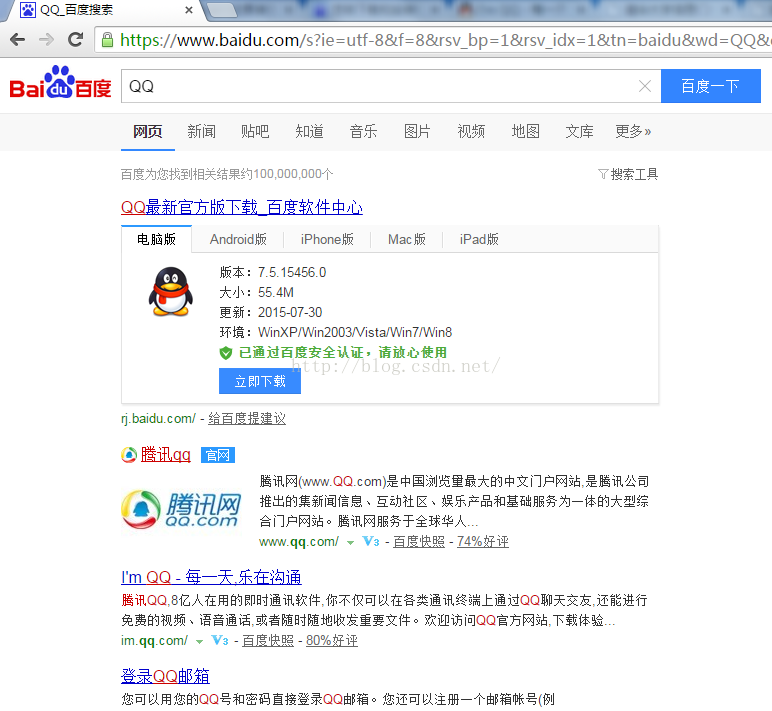Open the 登录QQ邮箱 result

click(165, 676)
